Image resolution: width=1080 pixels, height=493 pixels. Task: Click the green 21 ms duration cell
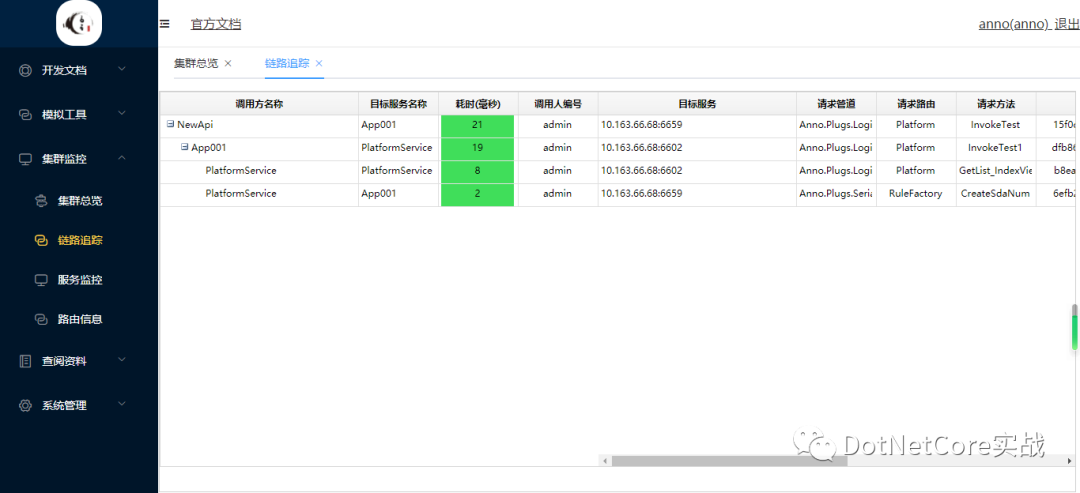[x=477, y=125]
